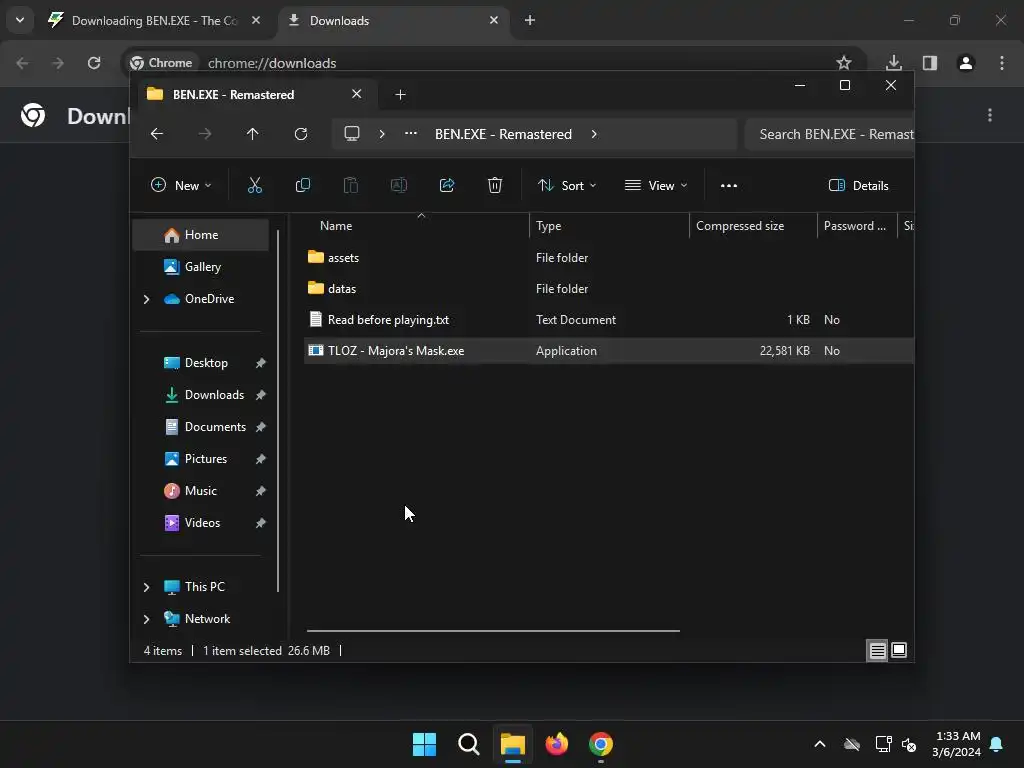This screenshot has width=1024, height=768.
Task: Toggle the Details pane button
Action: 859,185
